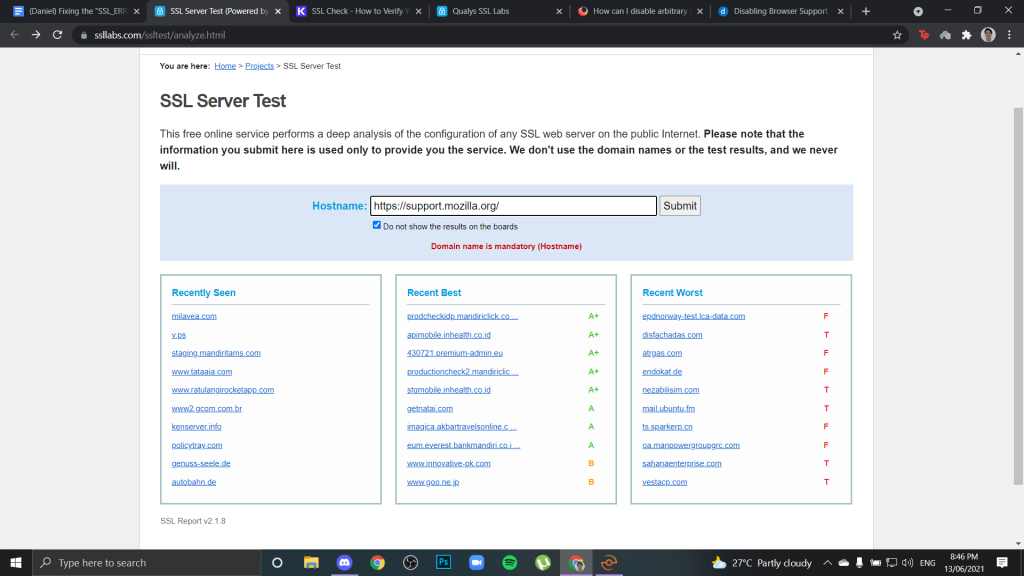Open autobahn.de recently seen link

[x=194, y=482]
